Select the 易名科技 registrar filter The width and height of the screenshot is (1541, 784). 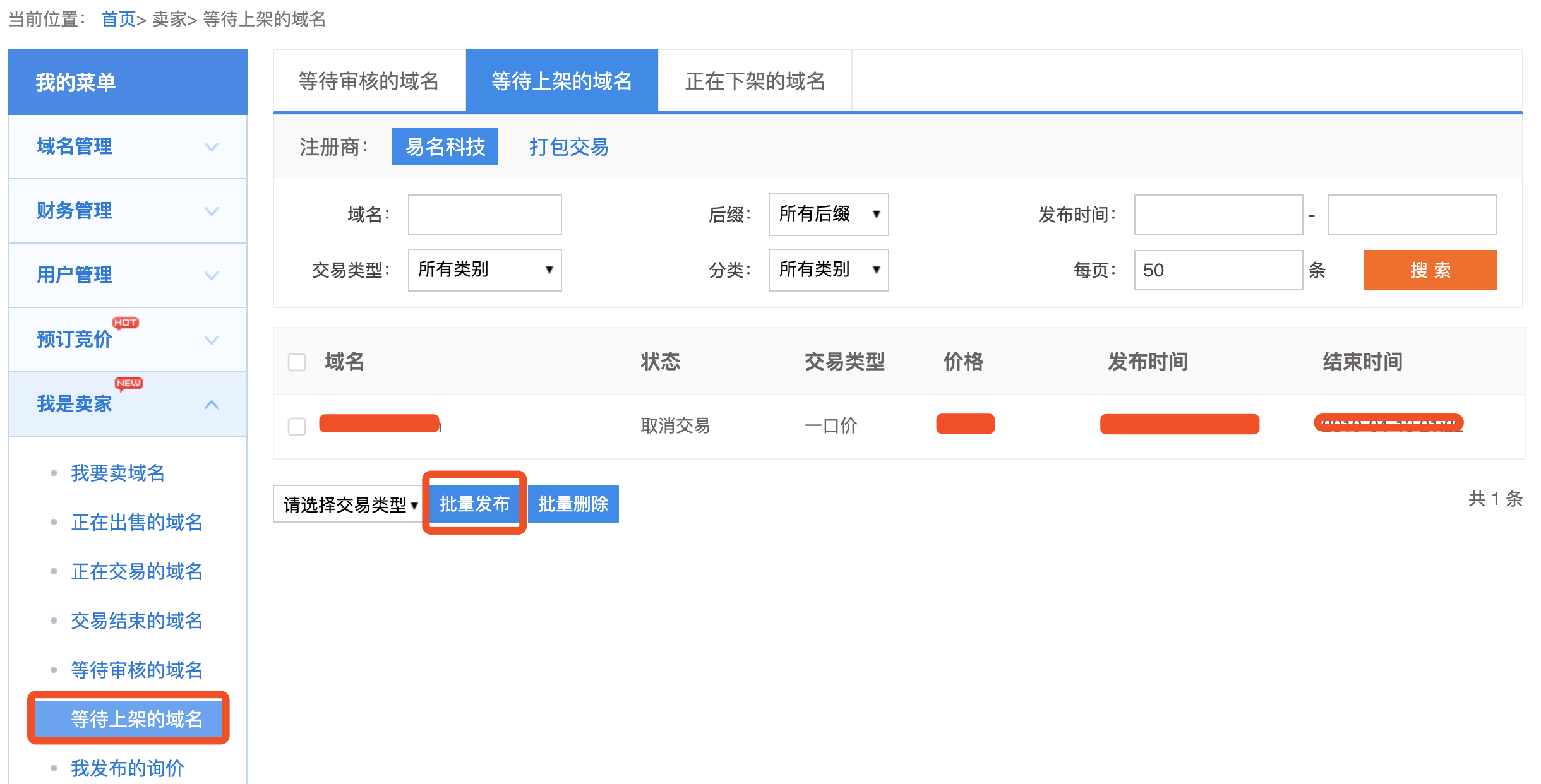point(444,146)
